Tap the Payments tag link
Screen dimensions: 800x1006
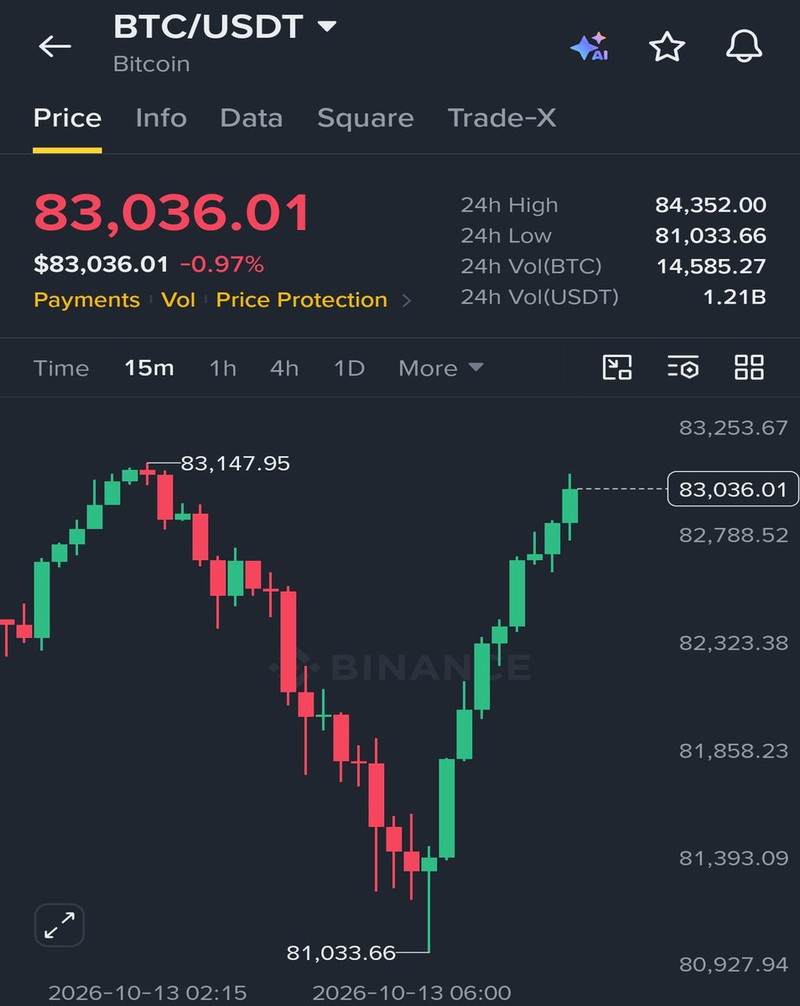click(87, 300)
